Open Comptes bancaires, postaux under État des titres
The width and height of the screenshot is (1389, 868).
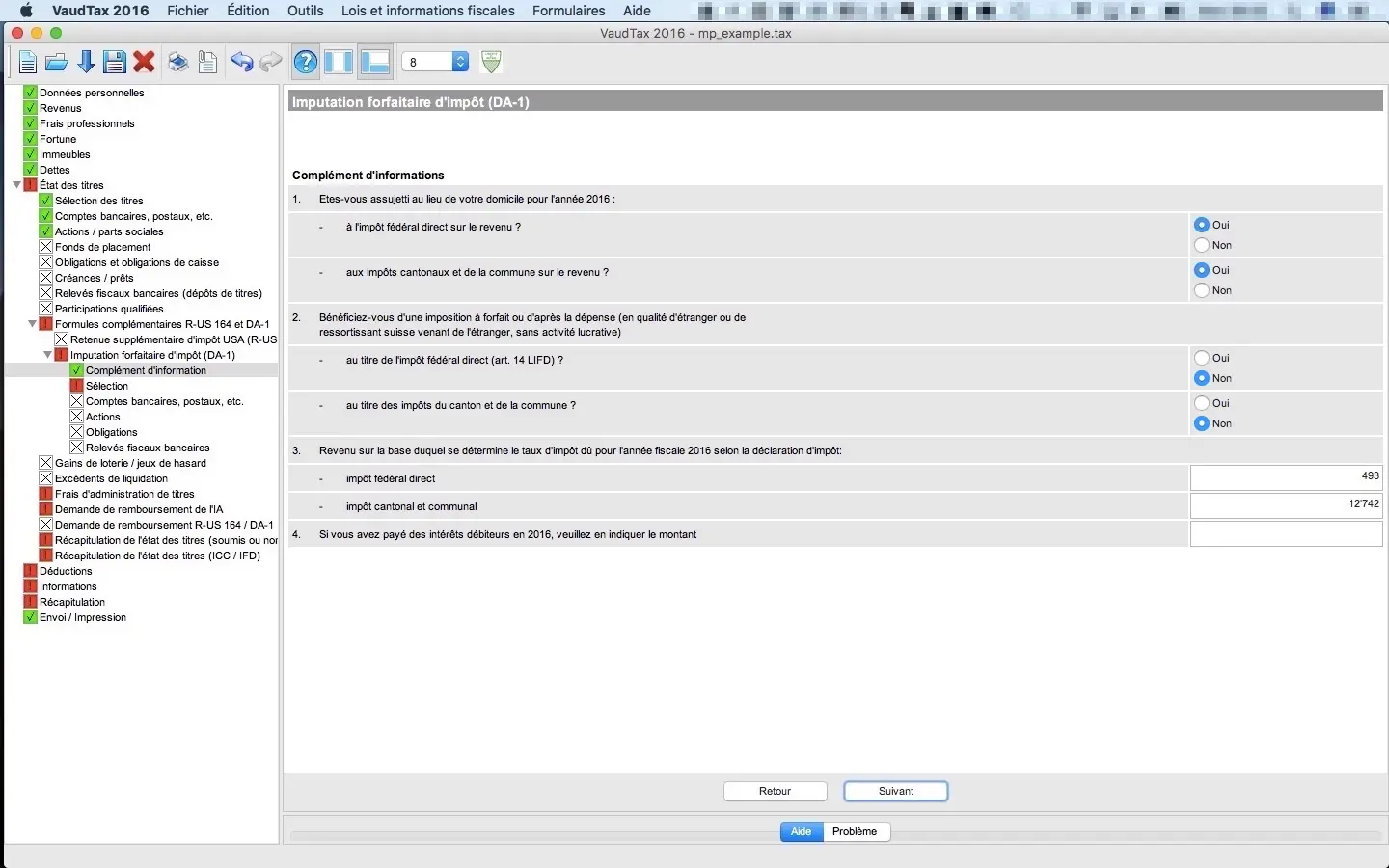(x=134, y=216)
